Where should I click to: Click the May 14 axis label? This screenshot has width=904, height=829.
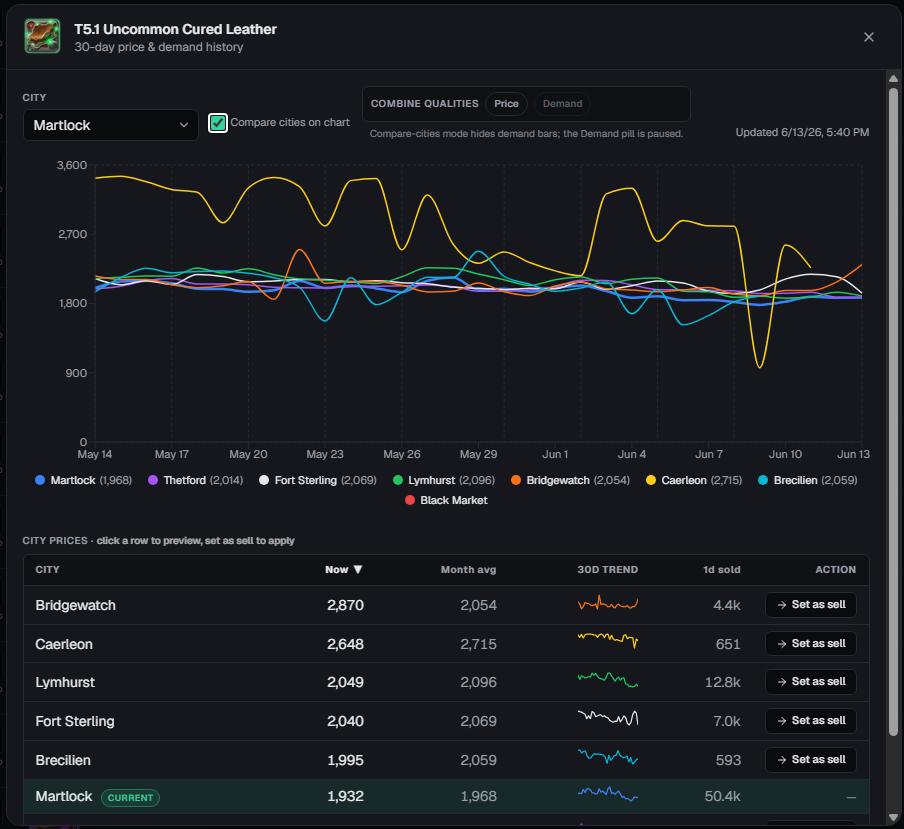[95, 454]
